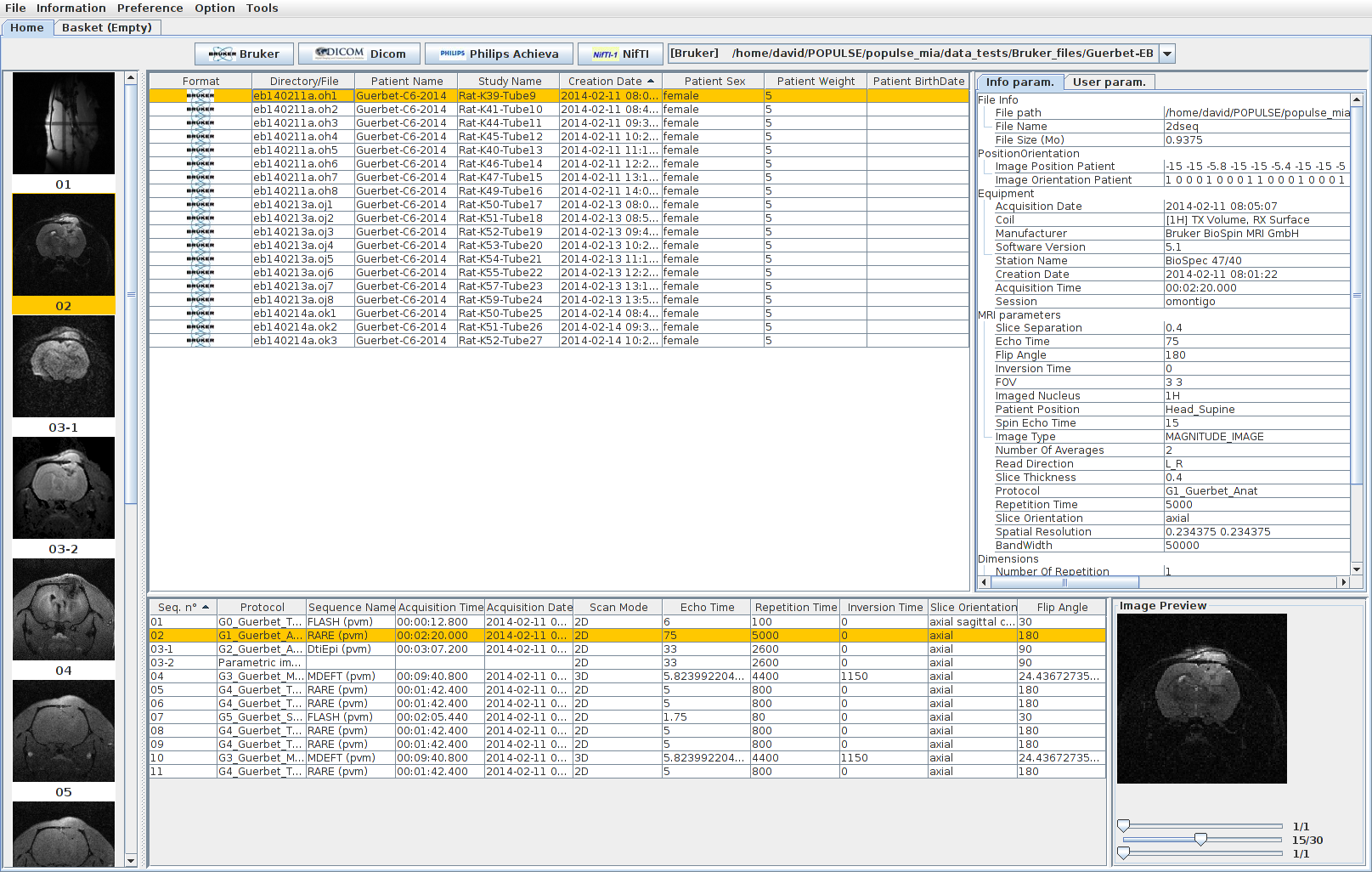Click the Bruker icon for eb140211a.oh8
1372x872 pixels.
point(200,190)
